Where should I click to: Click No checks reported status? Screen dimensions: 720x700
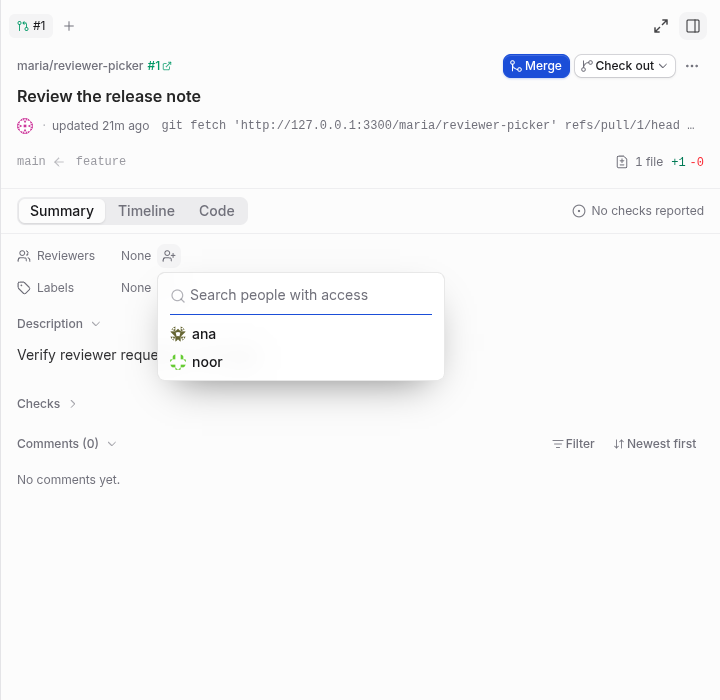coord(638,211)
